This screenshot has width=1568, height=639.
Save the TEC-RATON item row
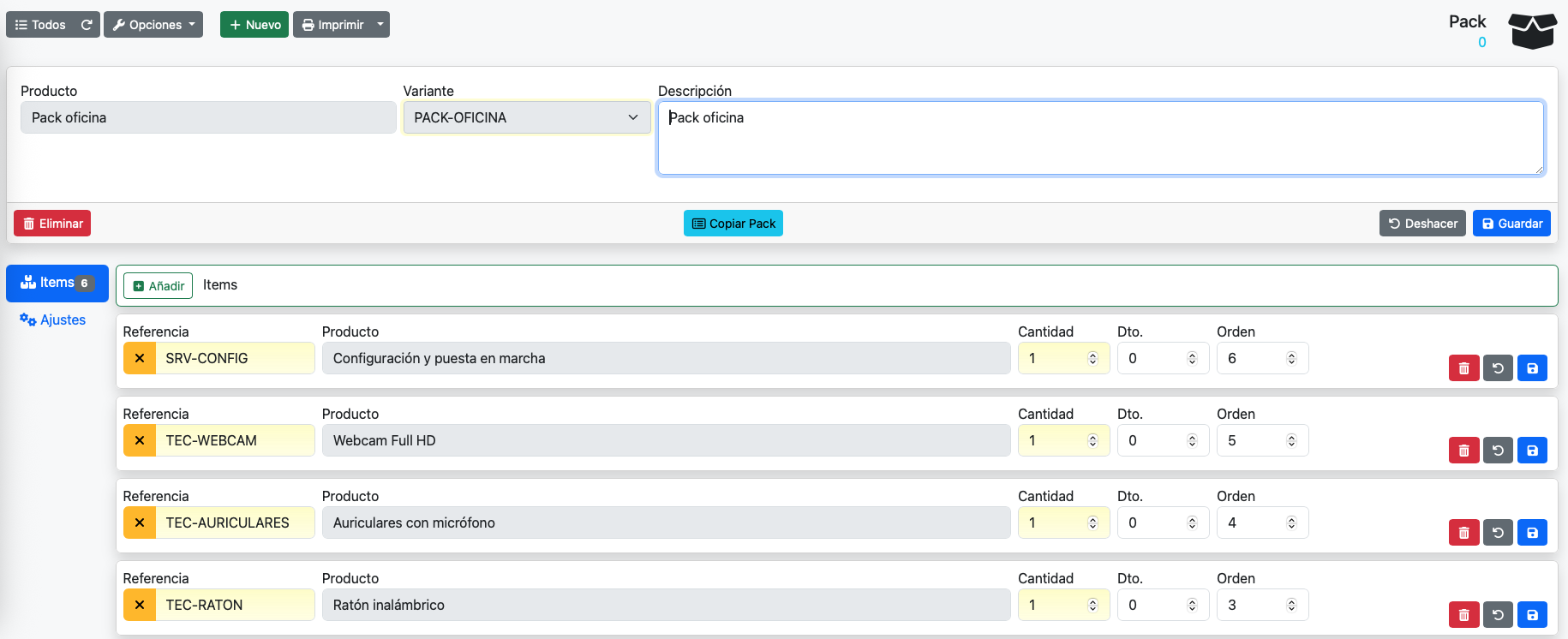pos(1532,615)
